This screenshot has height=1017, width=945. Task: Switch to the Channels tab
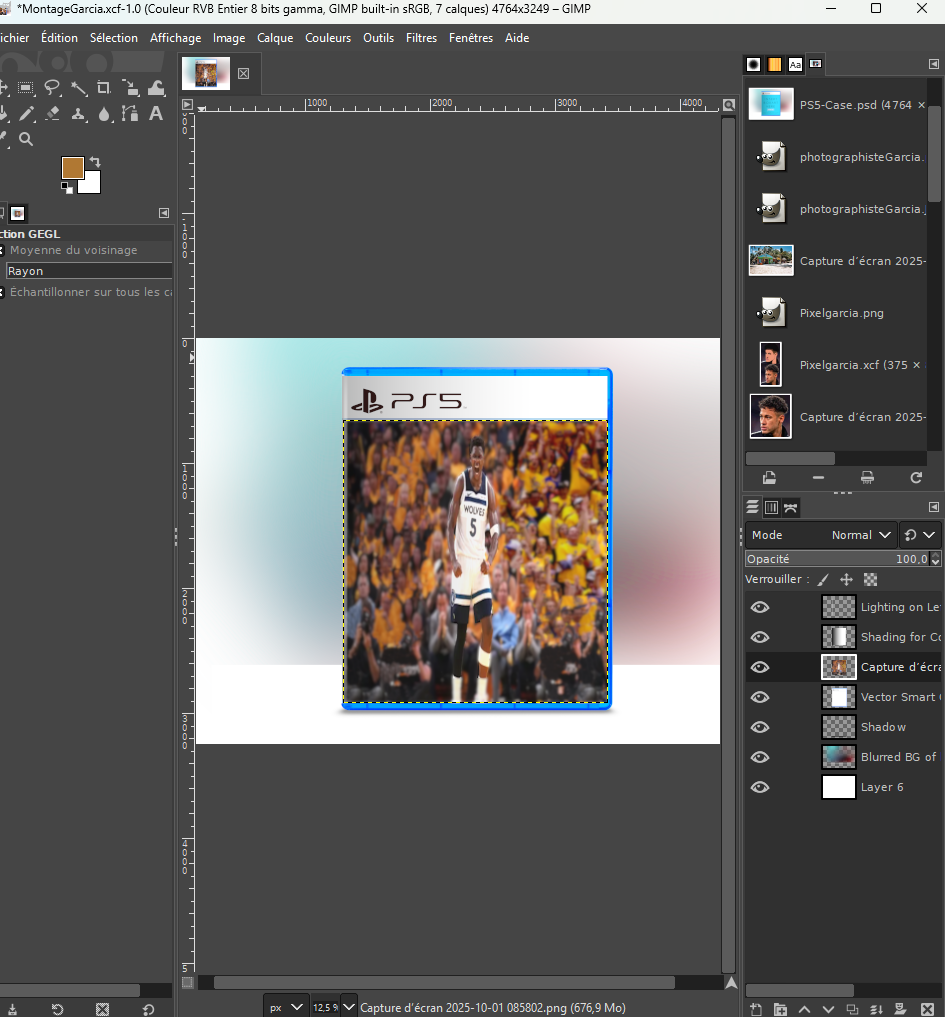click(x=771, y=508)
